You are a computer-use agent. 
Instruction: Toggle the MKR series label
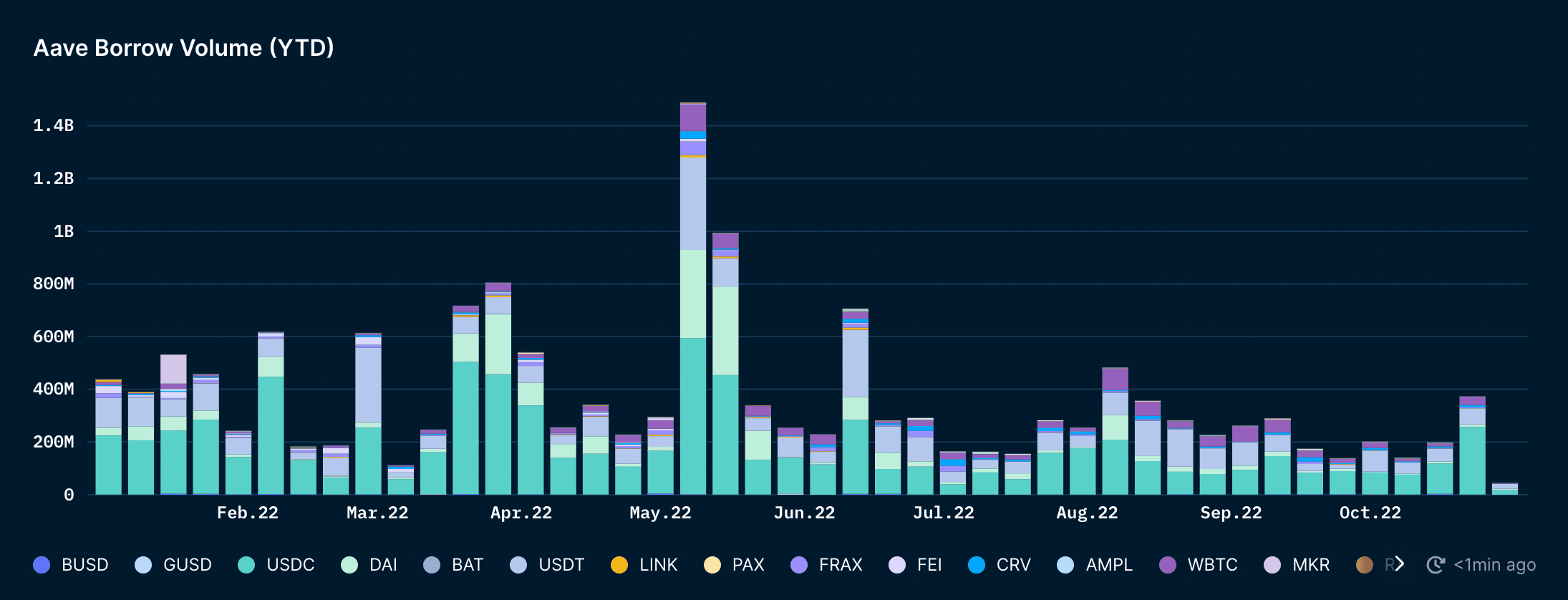click(x=1311, y=565)
